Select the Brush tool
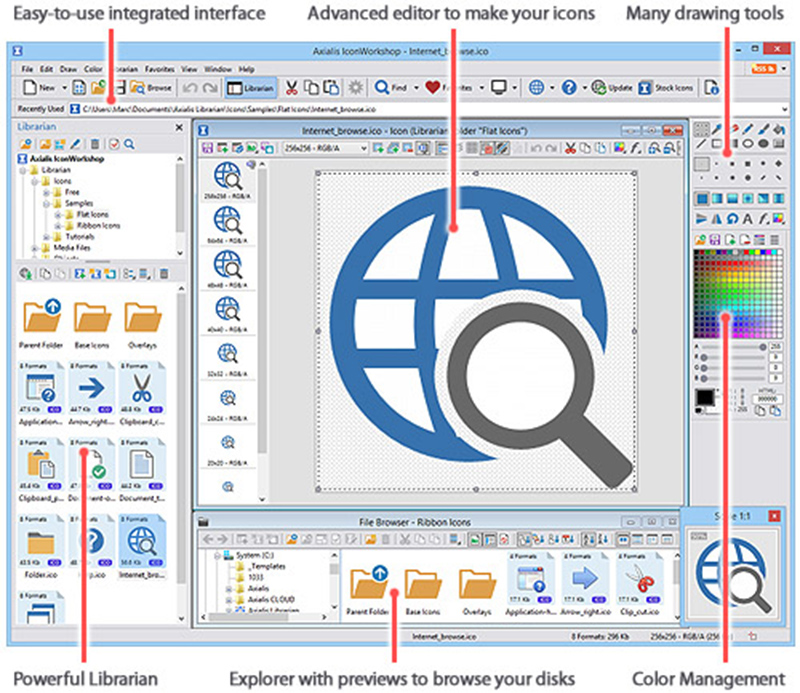This screenshot has width=800, height=693. tap(764, 129)
